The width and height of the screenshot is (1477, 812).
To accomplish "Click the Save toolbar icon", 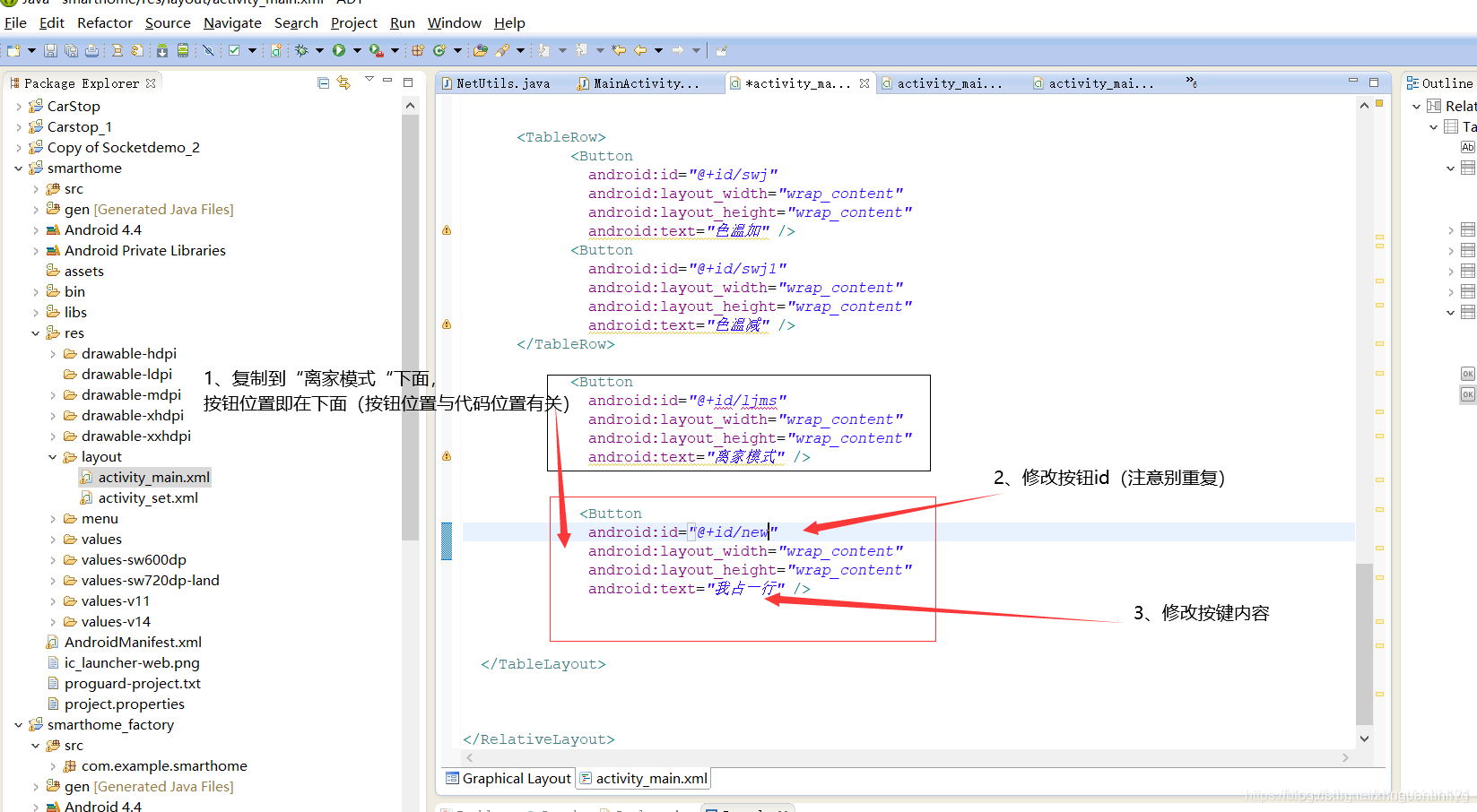I will coord(50,50).
